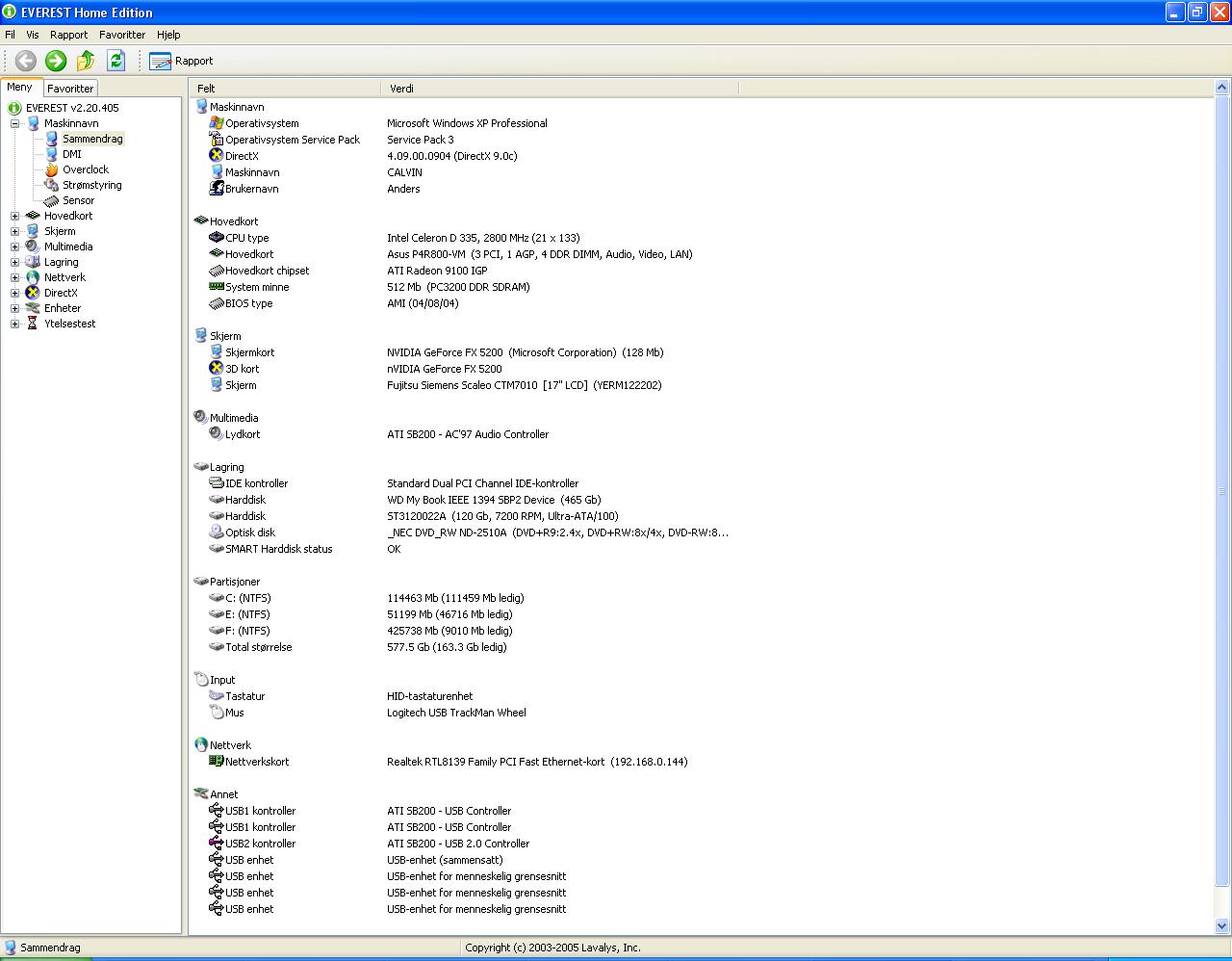The height and width of the screenshot is (961, 1232).
Task: Select the SMART Harddisk status row
Action: 462,549
